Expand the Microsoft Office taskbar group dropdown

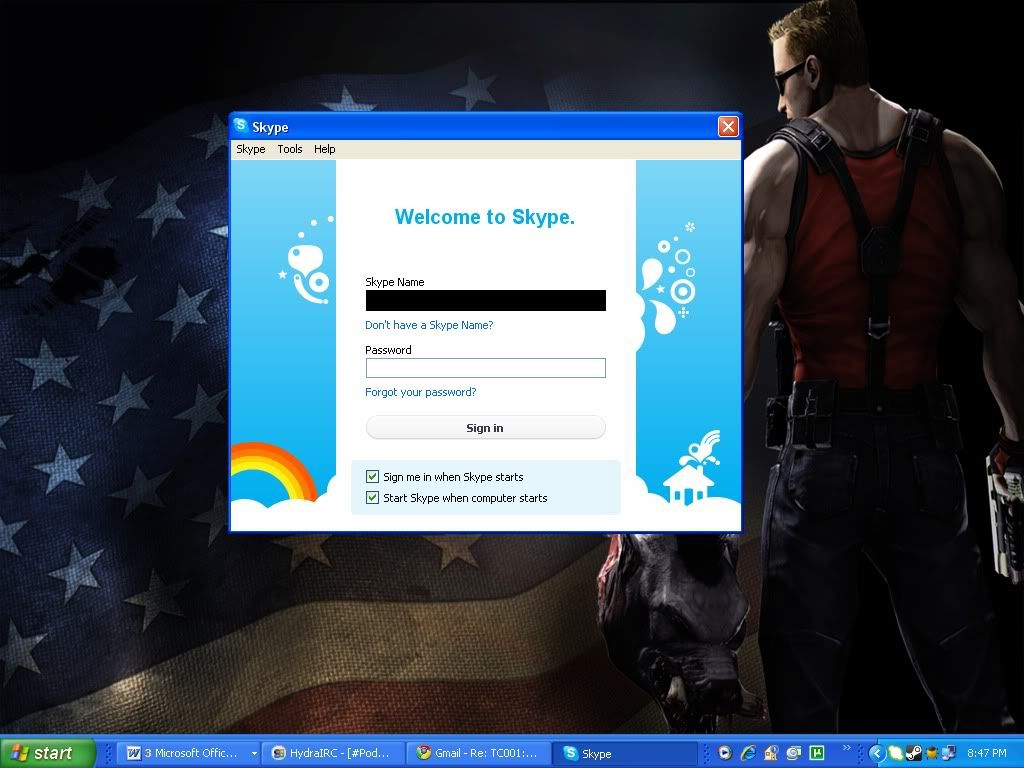(254, 754)
